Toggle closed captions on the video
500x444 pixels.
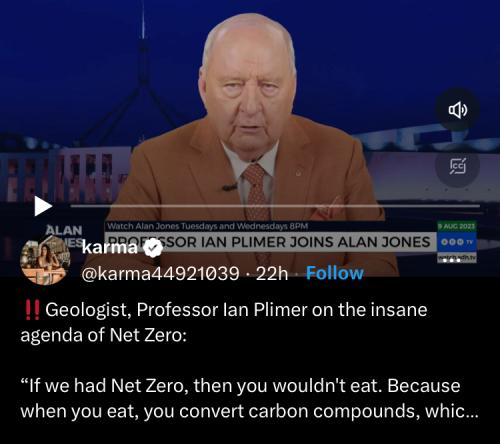(x=458, y=166)
